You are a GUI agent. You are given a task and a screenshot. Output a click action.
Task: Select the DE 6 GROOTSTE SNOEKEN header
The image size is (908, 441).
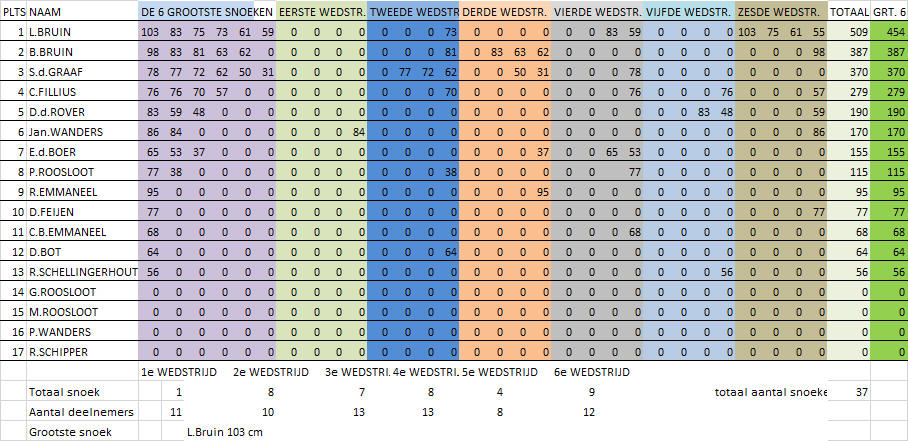point(207,12)
